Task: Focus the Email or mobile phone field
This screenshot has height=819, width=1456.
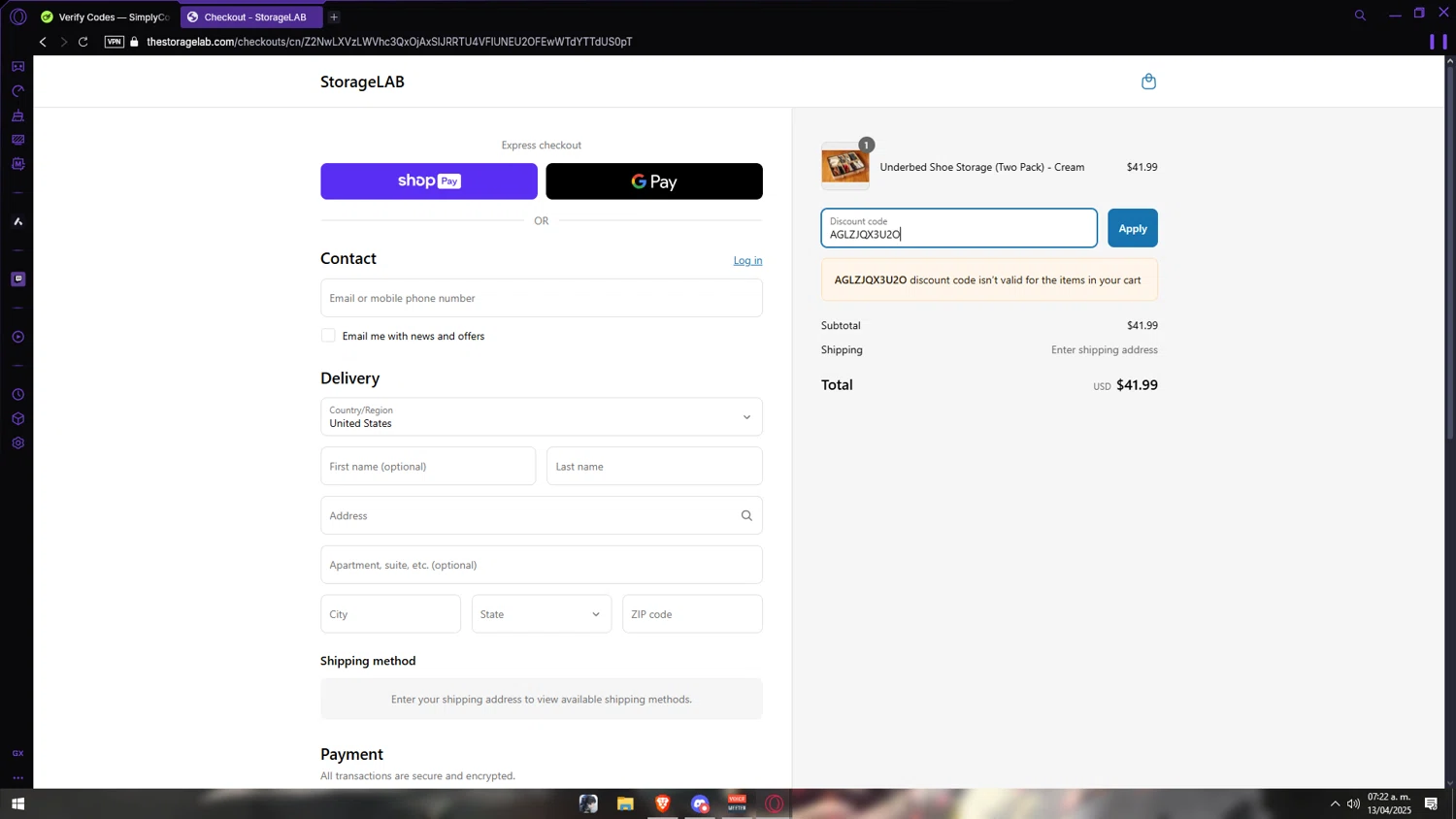Action: coord(542,298)
